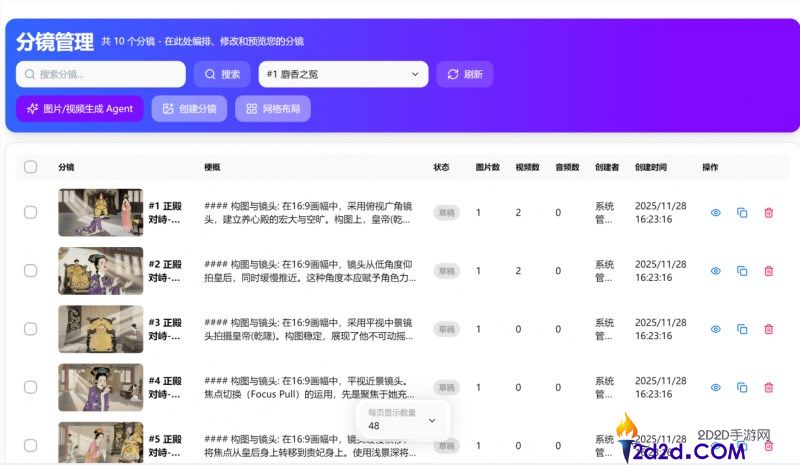This screenshot has height=465, width=800.
Task: Click the 草稿 status badge of row #3
Action: (x=446, y=329)
